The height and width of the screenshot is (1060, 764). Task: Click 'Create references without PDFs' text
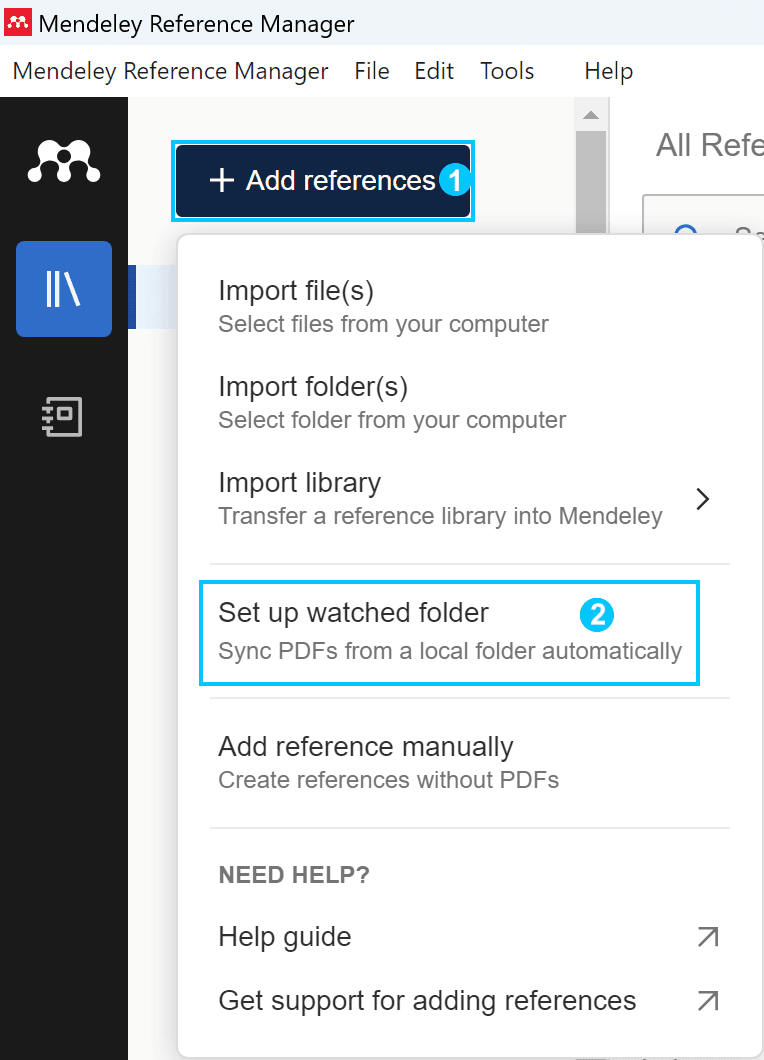click(x=389, y=780)
